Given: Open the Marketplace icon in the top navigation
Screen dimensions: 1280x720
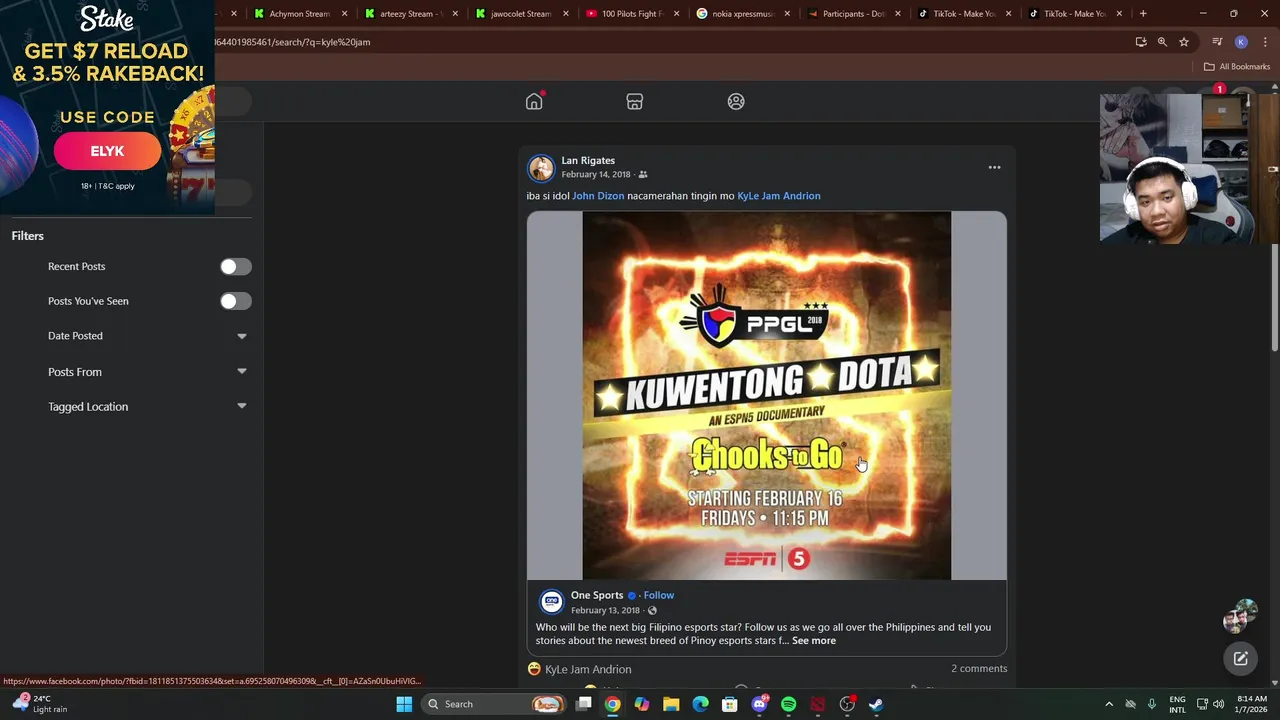Looking at the screenshot, I should (634, 102).
